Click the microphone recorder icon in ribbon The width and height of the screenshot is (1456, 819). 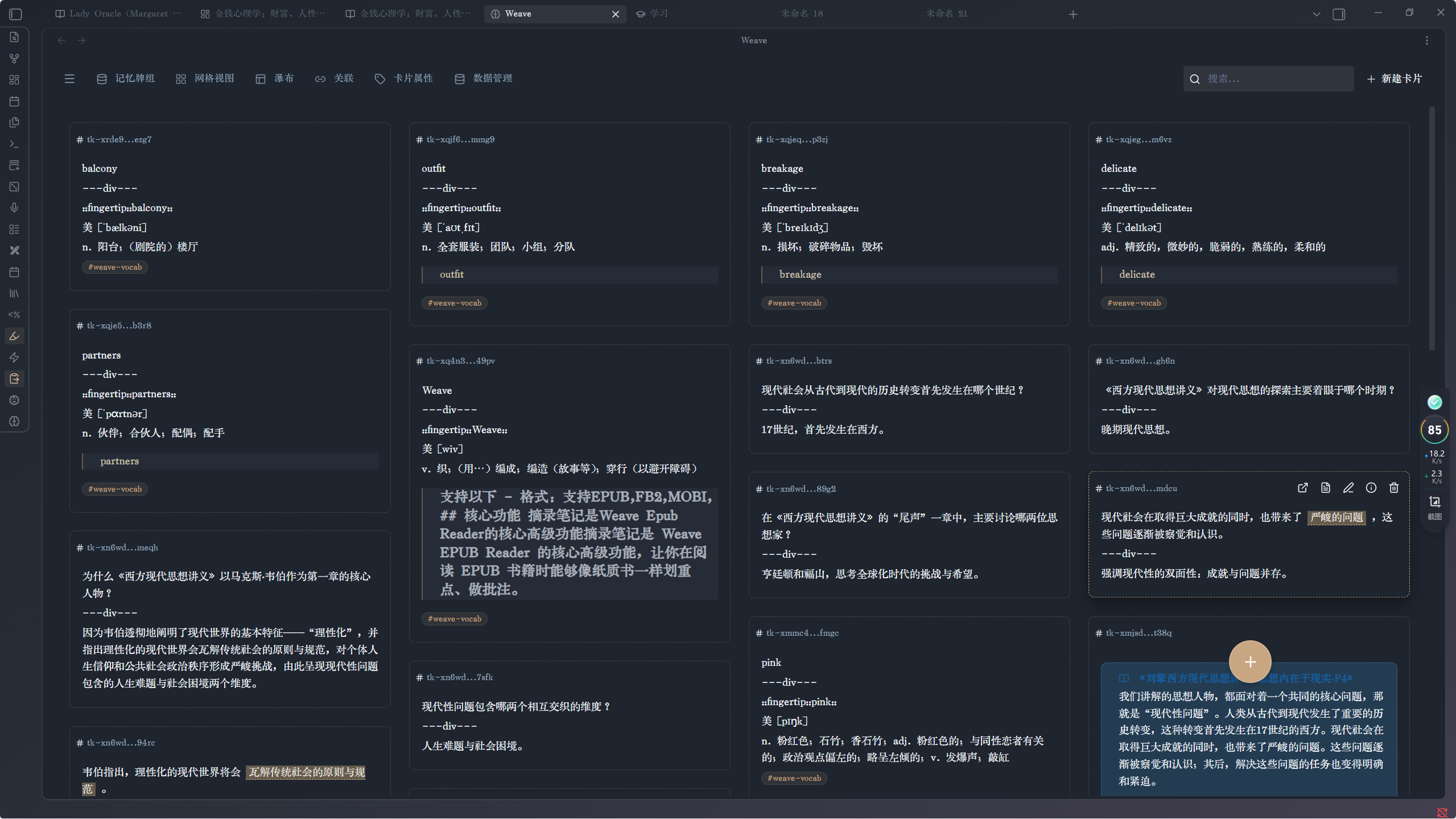14,208
